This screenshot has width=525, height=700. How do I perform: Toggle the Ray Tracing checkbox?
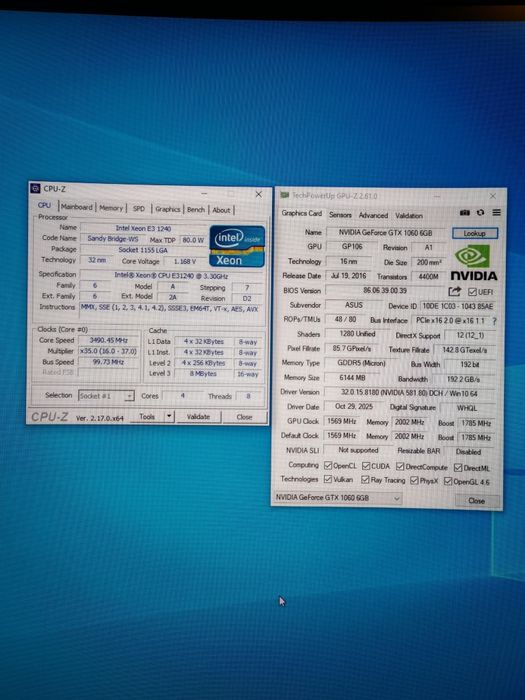[x=365, y=480]
